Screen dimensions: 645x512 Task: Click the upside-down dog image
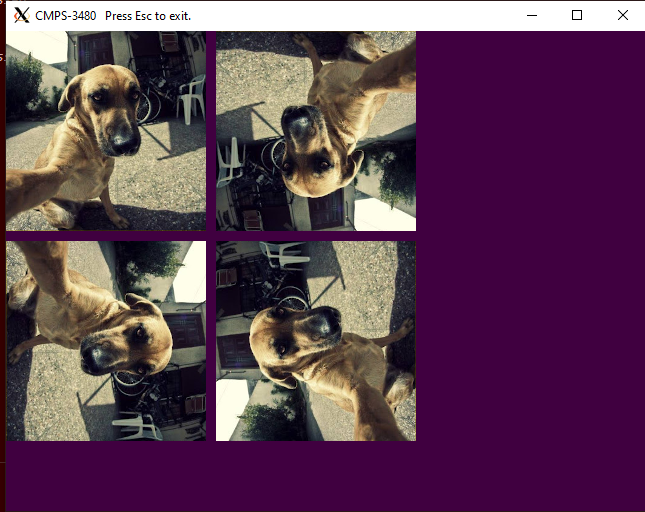point(316,131)
